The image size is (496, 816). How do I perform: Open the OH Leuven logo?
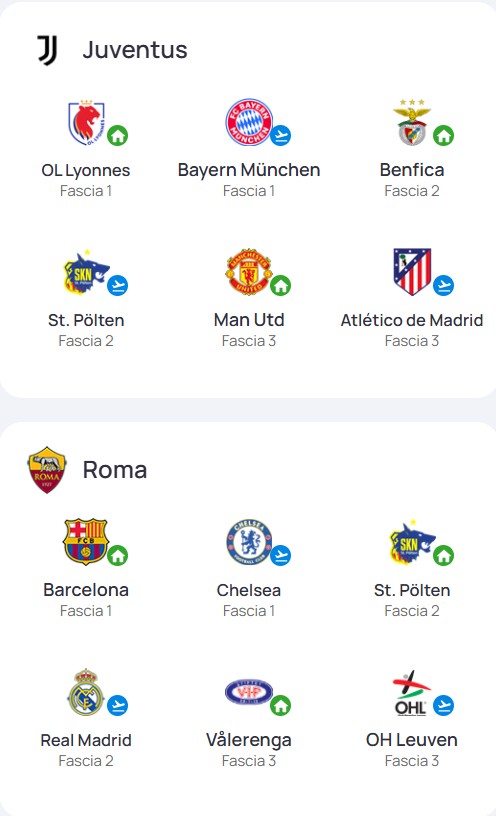pos(412,693)
